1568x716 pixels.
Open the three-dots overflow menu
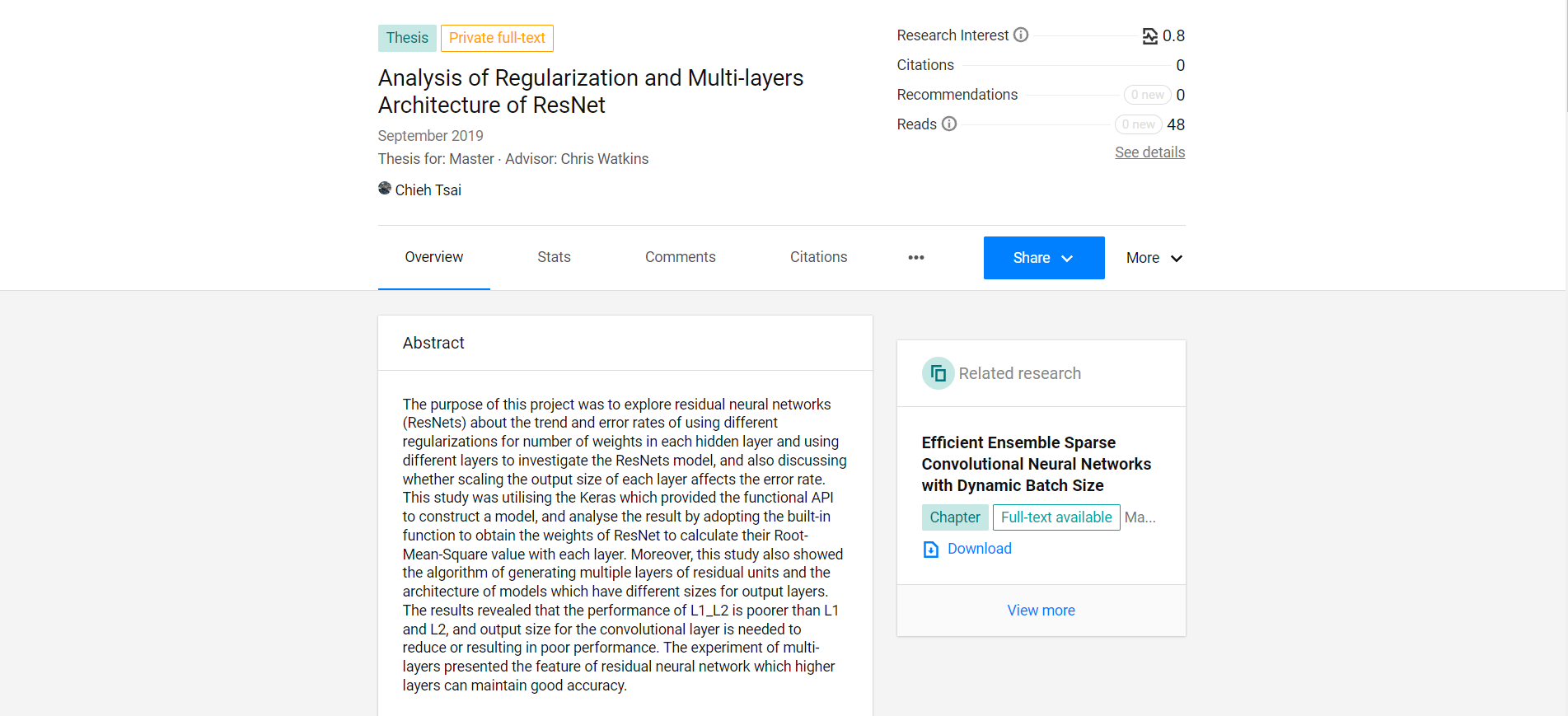(x=916, y=258)
